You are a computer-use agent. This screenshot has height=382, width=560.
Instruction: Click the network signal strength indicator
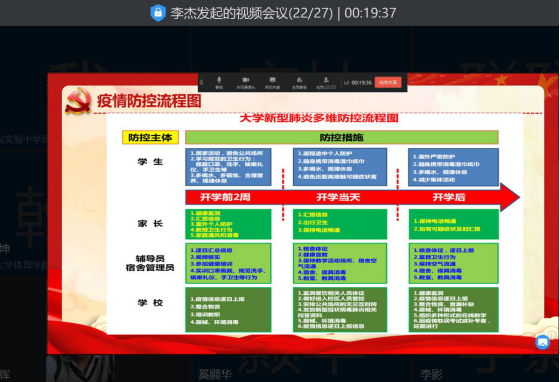pos(346,83)
